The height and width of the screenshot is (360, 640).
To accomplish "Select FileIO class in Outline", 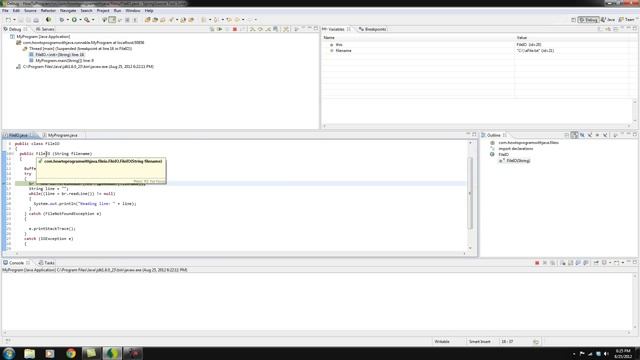I will (x=503, y=155).
